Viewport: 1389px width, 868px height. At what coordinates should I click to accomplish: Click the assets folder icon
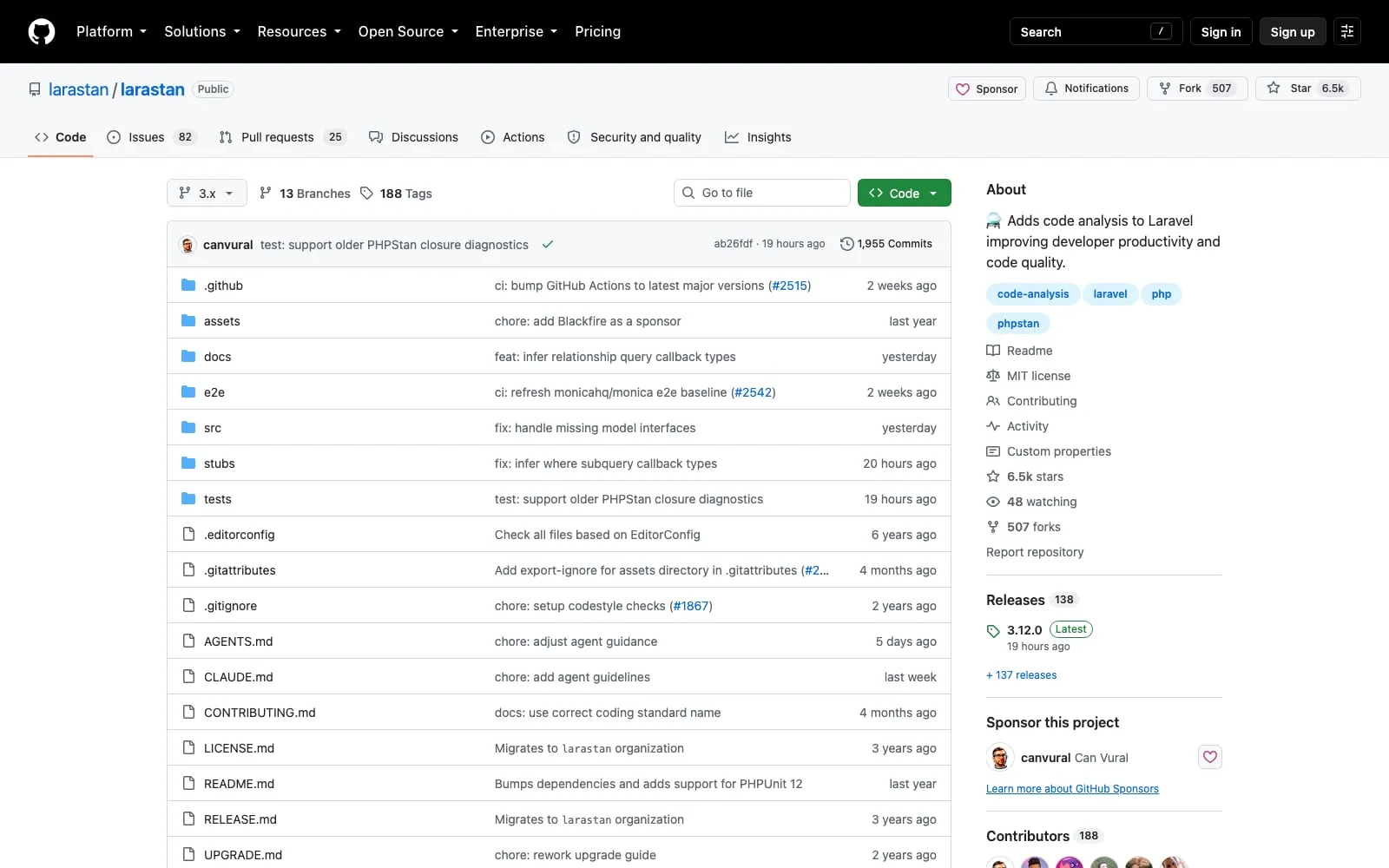188,320
